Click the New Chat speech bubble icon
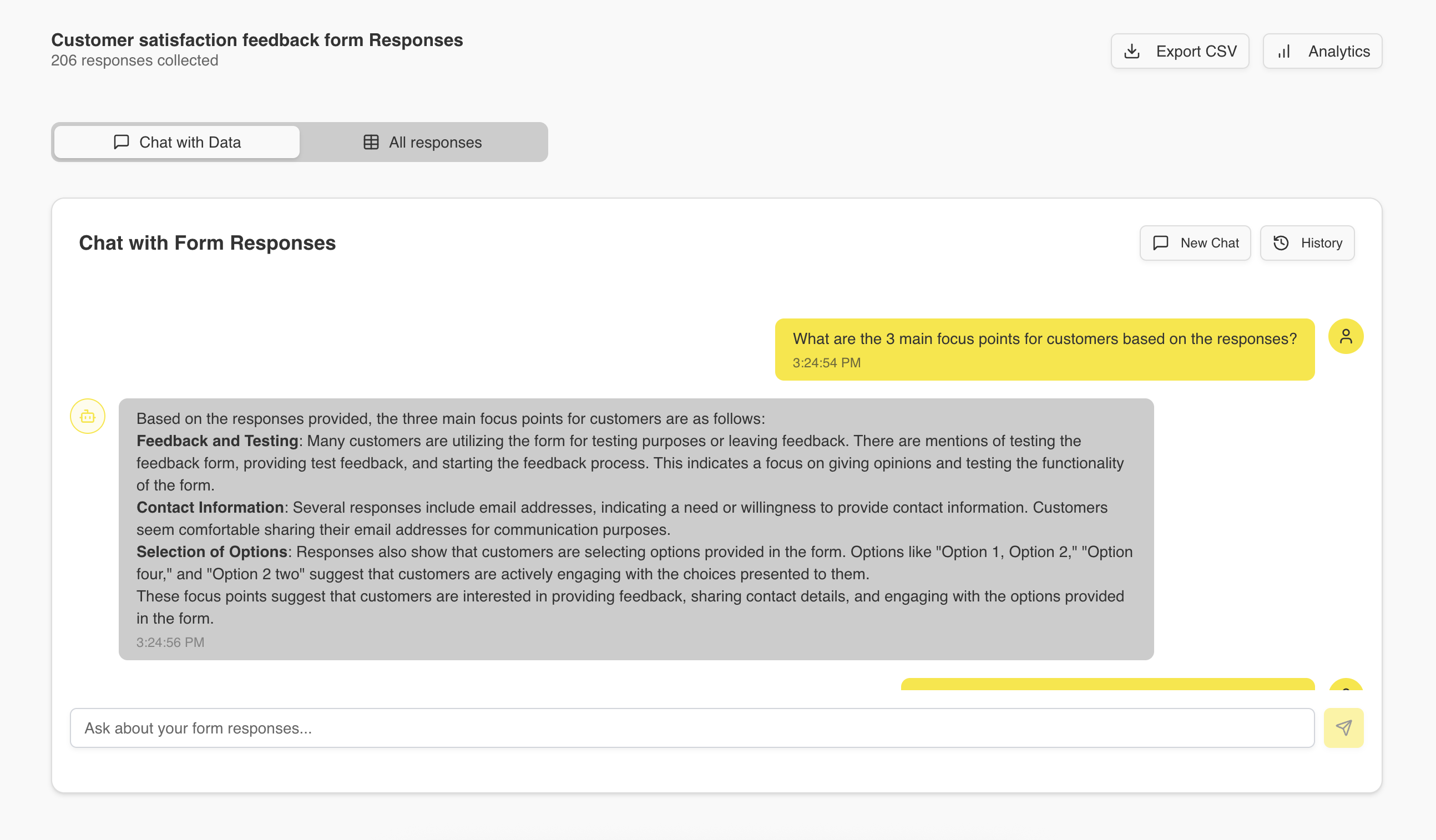Image resolution: width=1436 pixels, height=840 pixels. (1160, 243)
